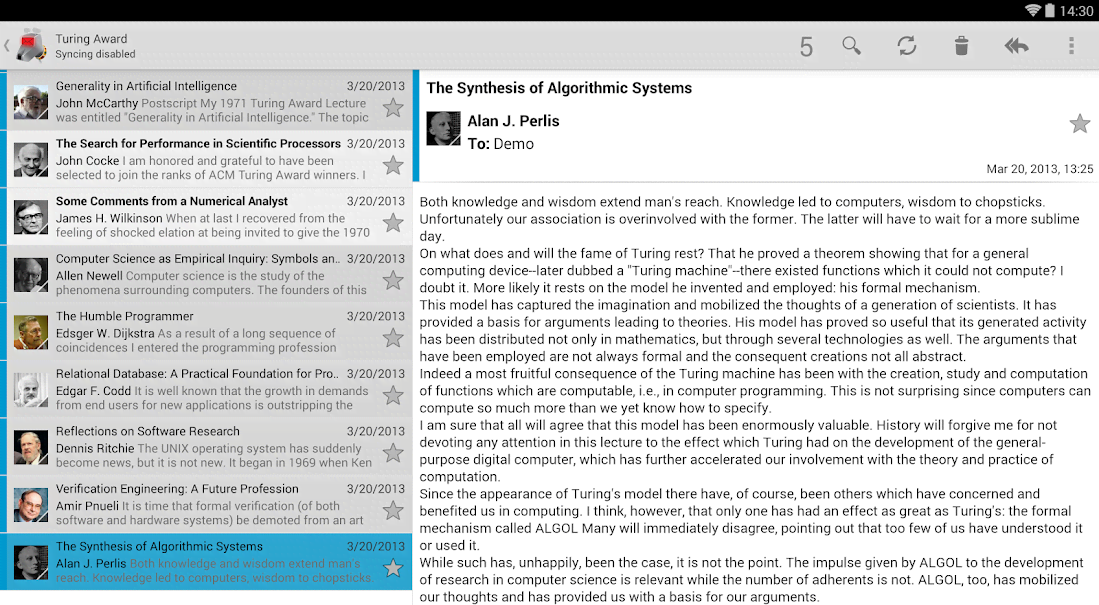The width and height of the screenshot is (1099, 605).
Task: Tap Dennis Ritchie's contact photo
Action: pyautogui.click(x=31, y=448)
